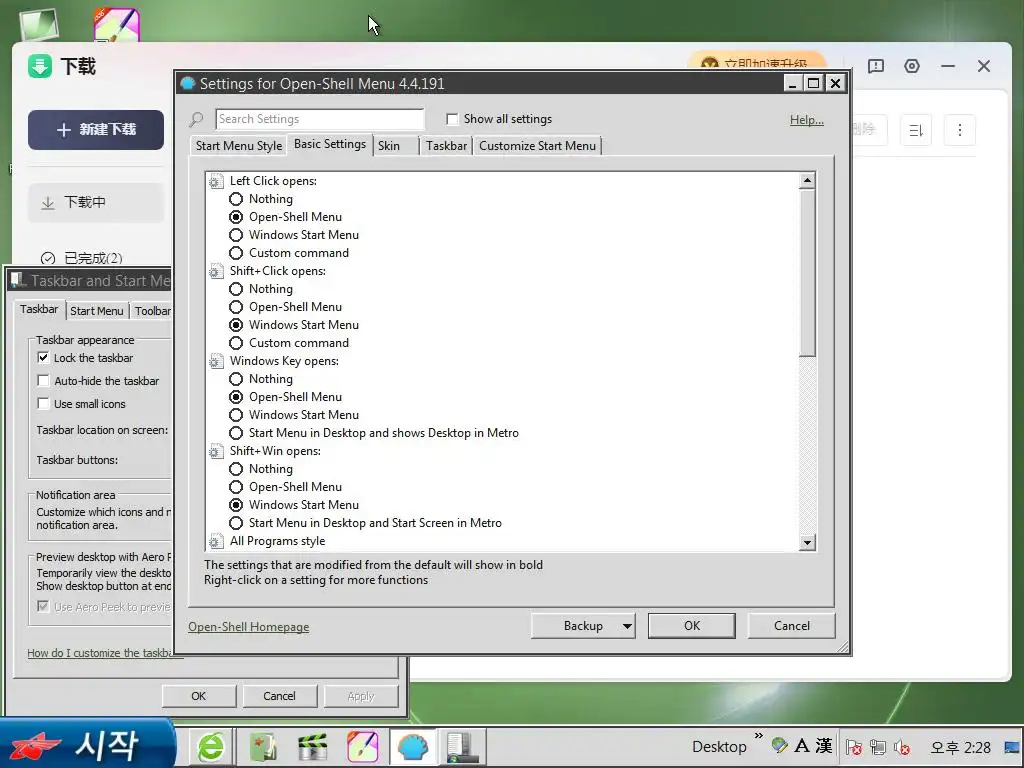This screenshot has width=1024, height=768.
Task: Open the 已完成(2) completed list
Action: click(82, 258)
